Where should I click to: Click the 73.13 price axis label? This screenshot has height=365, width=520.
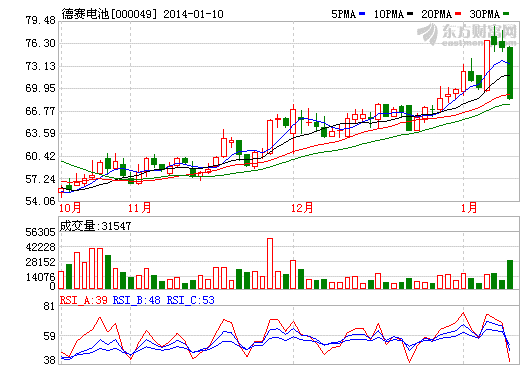40,66
